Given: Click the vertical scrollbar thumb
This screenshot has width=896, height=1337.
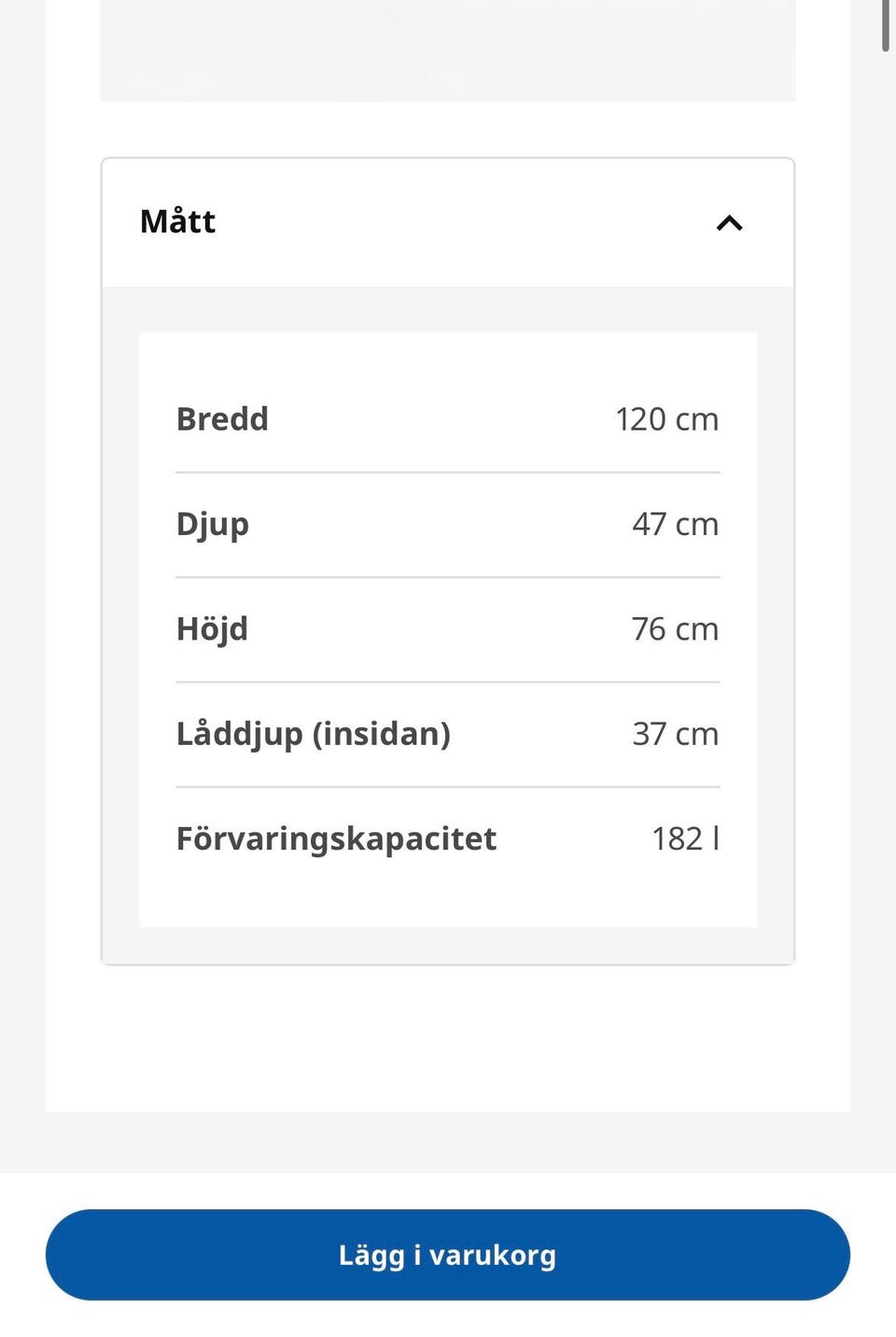Looking at the screenshot, I should 885,25.
